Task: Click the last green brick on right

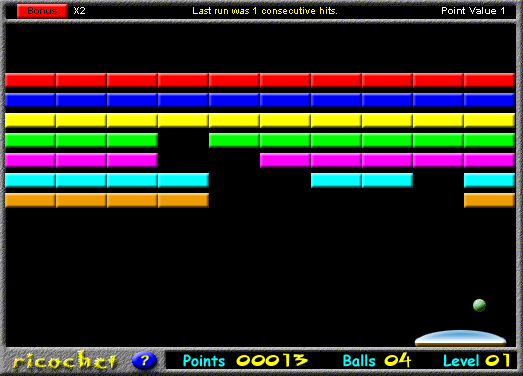Action: point(489,140)
